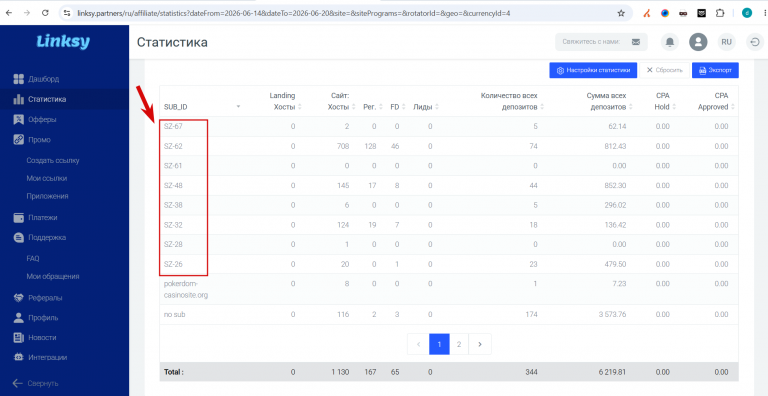Click the SZ-26 SUB_ID cell
This screenshot has height=396, width=768.
[173, 264]
